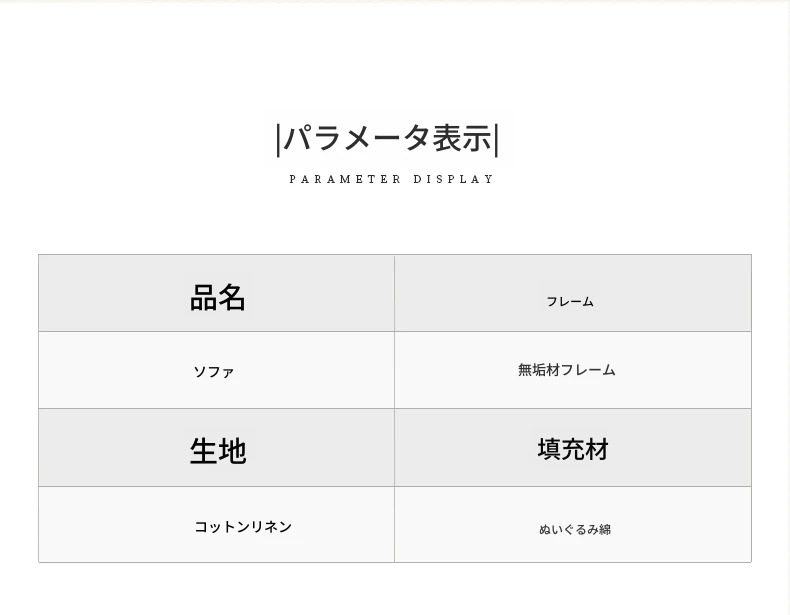Click the vertical bar after パラメータ表示

(497, 140)
